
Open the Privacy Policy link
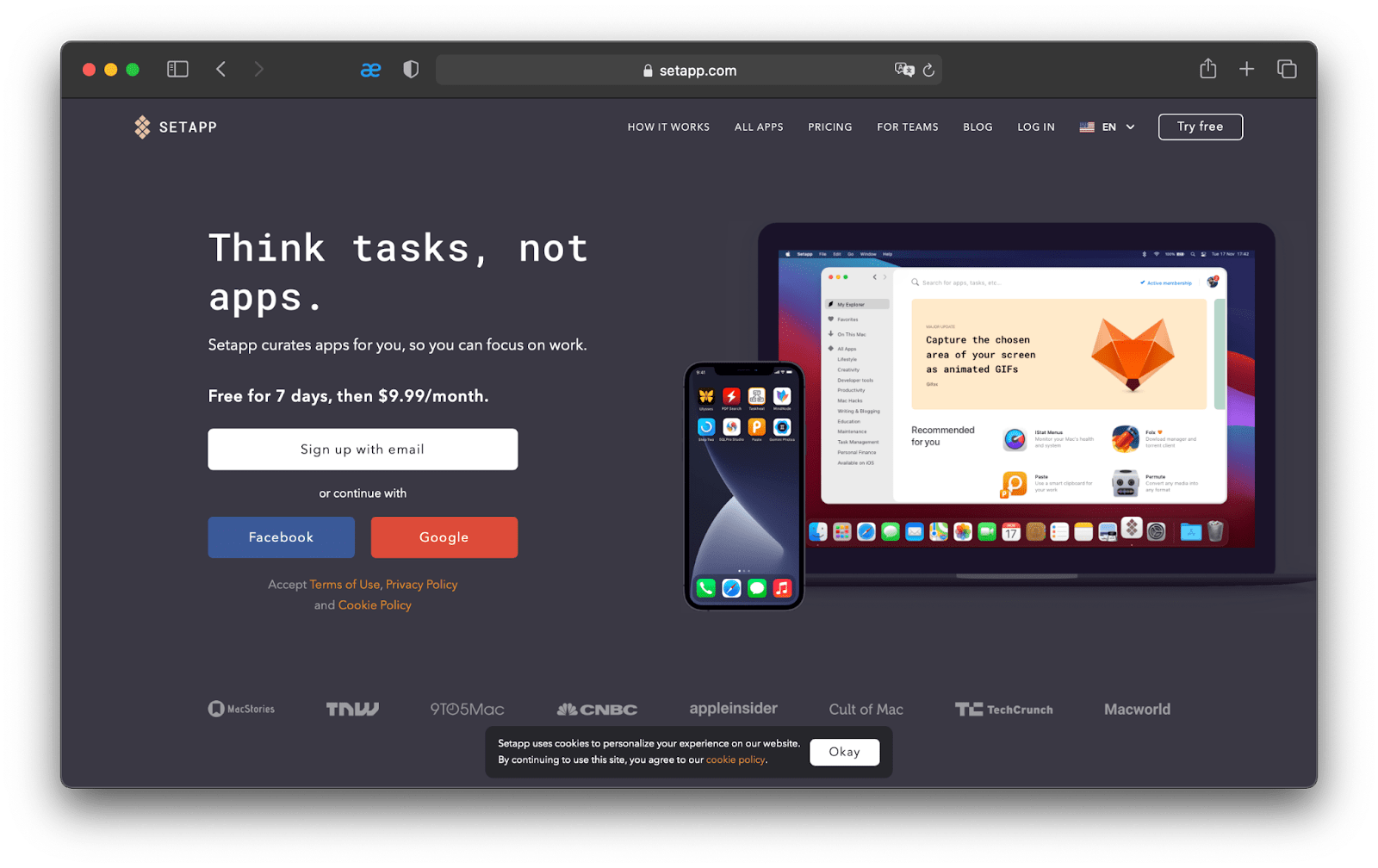(421, 584)
